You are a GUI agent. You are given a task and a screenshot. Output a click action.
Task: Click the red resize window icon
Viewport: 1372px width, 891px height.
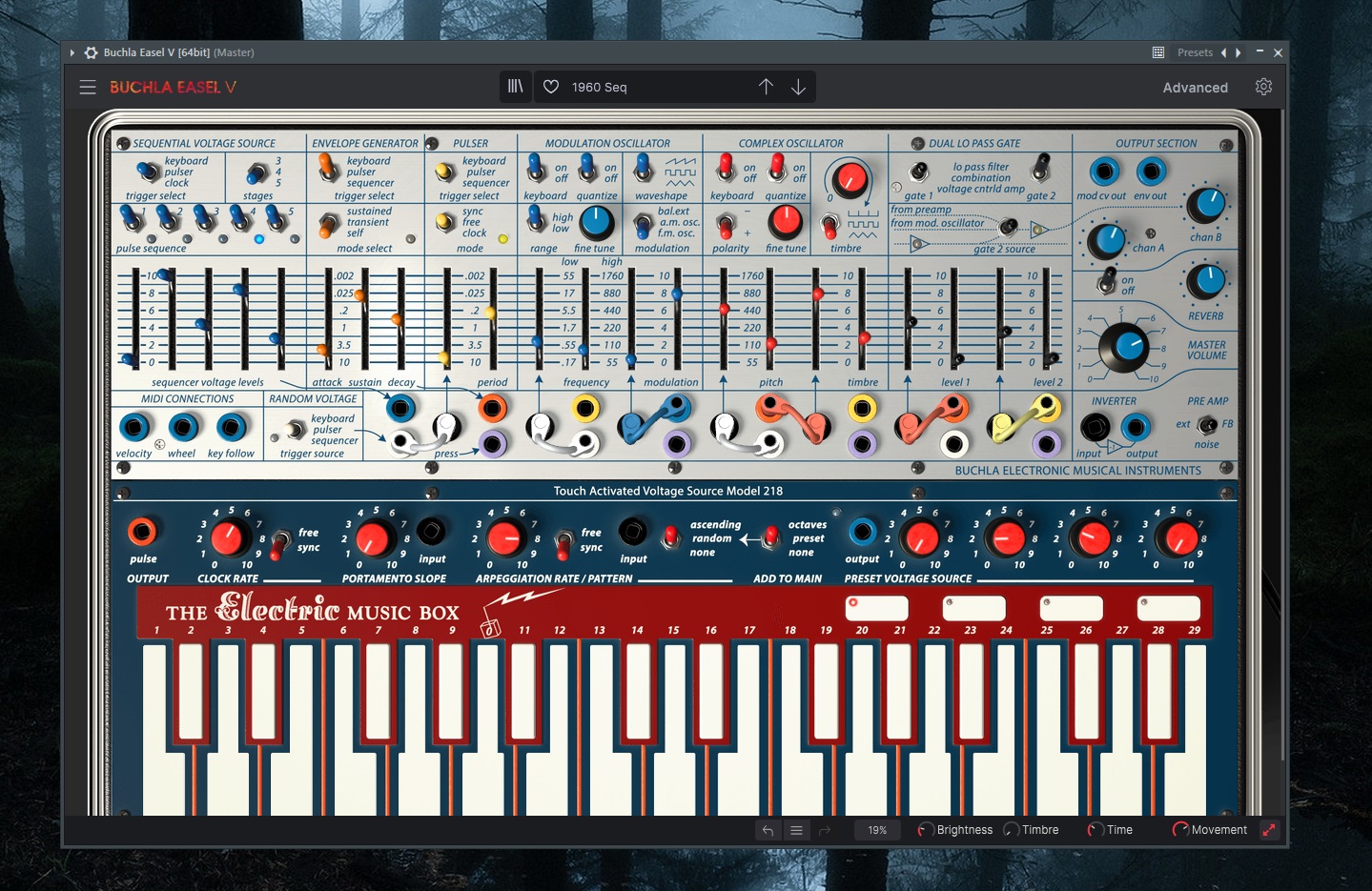click(1269, 830)
